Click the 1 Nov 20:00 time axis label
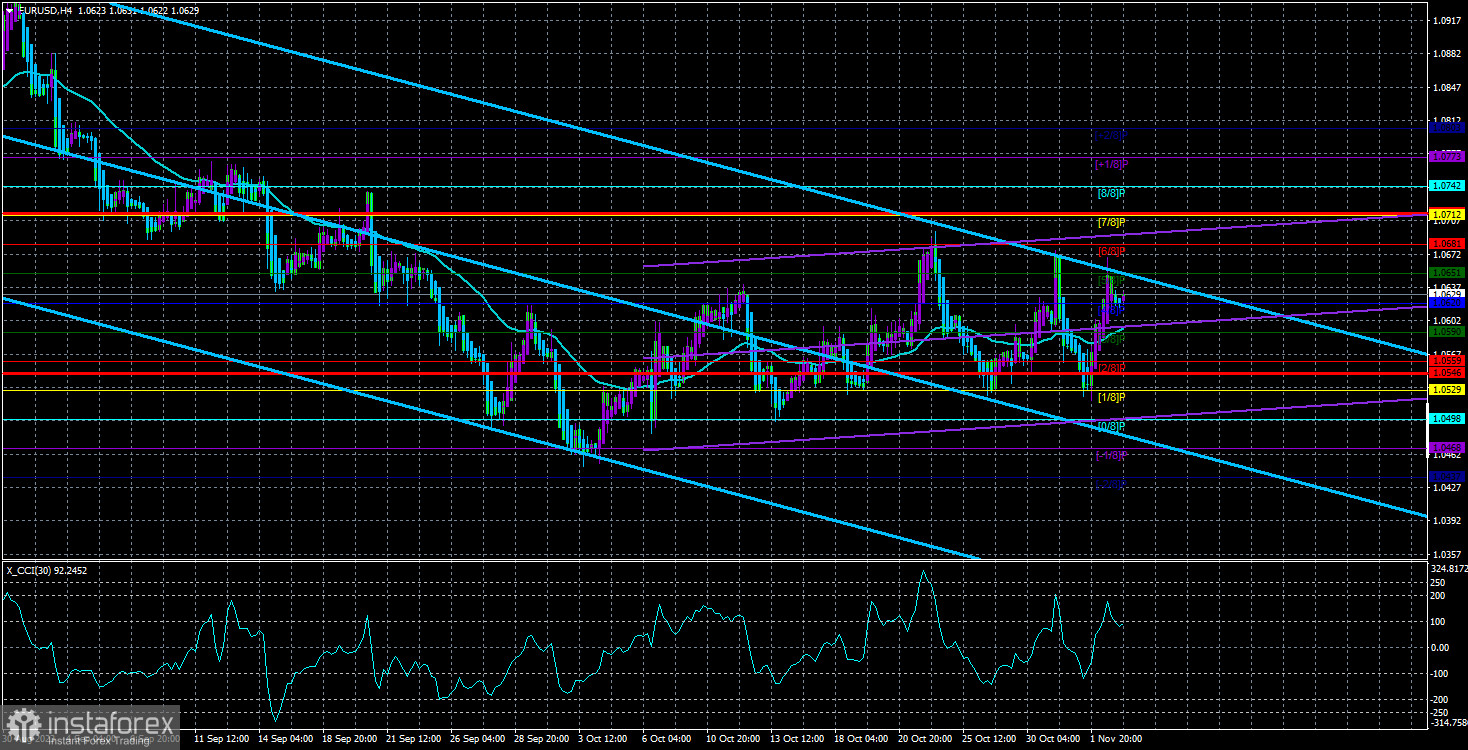 [1116, 739]
